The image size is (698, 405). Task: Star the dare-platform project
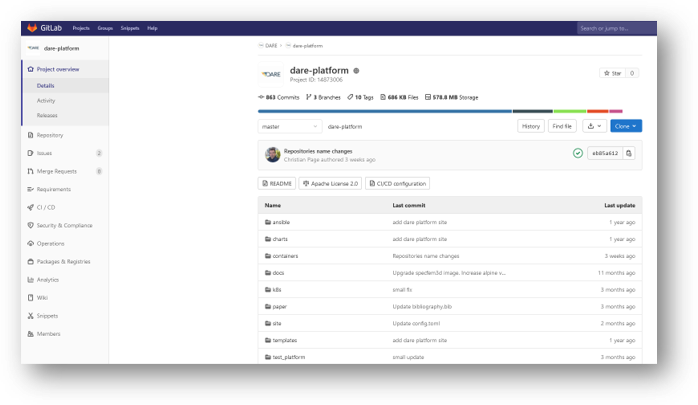pyautogui.click(x=612, y=73)
